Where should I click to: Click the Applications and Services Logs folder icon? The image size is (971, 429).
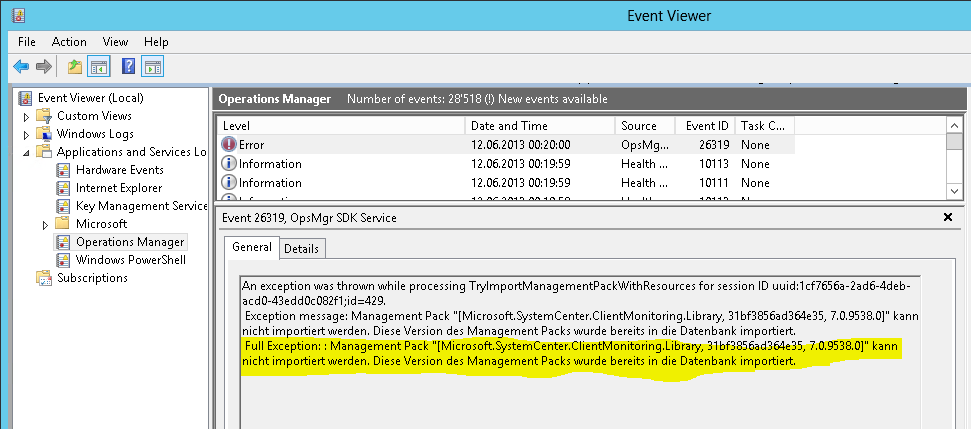point(44,152)
